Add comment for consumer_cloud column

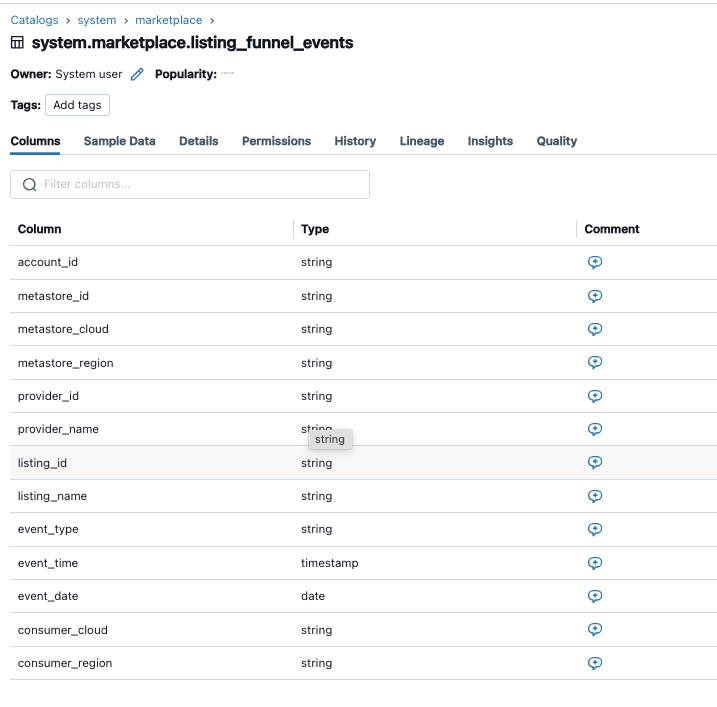pos(594,630)
